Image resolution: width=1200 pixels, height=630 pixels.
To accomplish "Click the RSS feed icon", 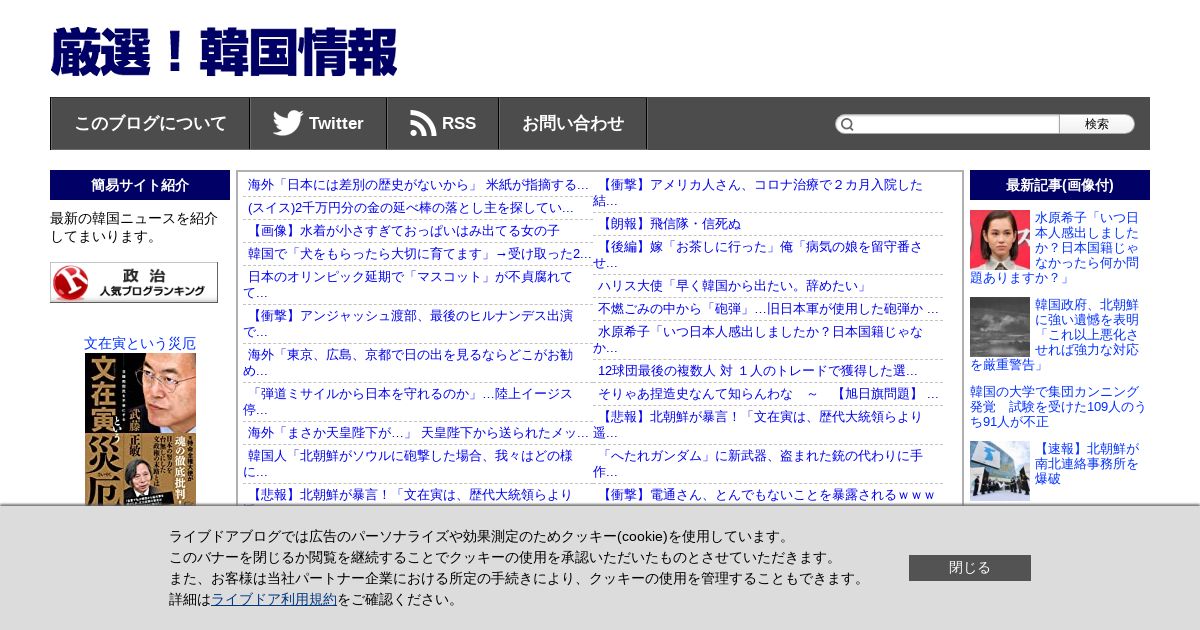I will point(423,123).
